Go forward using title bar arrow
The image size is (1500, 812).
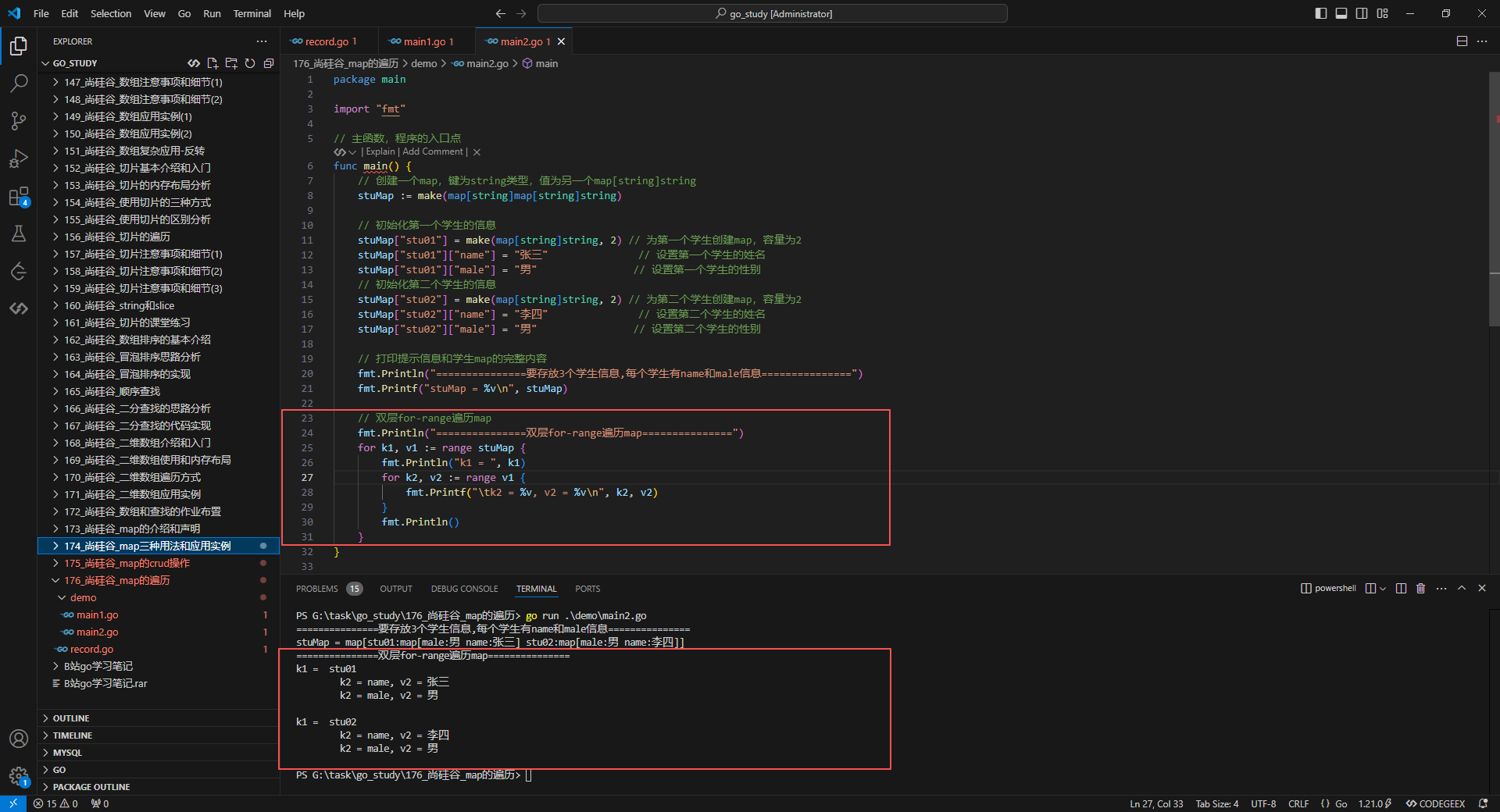(x=521, y=13)
